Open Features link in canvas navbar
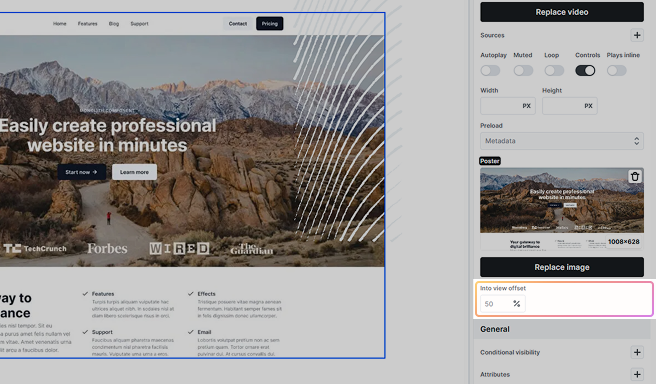 point(87,24)
